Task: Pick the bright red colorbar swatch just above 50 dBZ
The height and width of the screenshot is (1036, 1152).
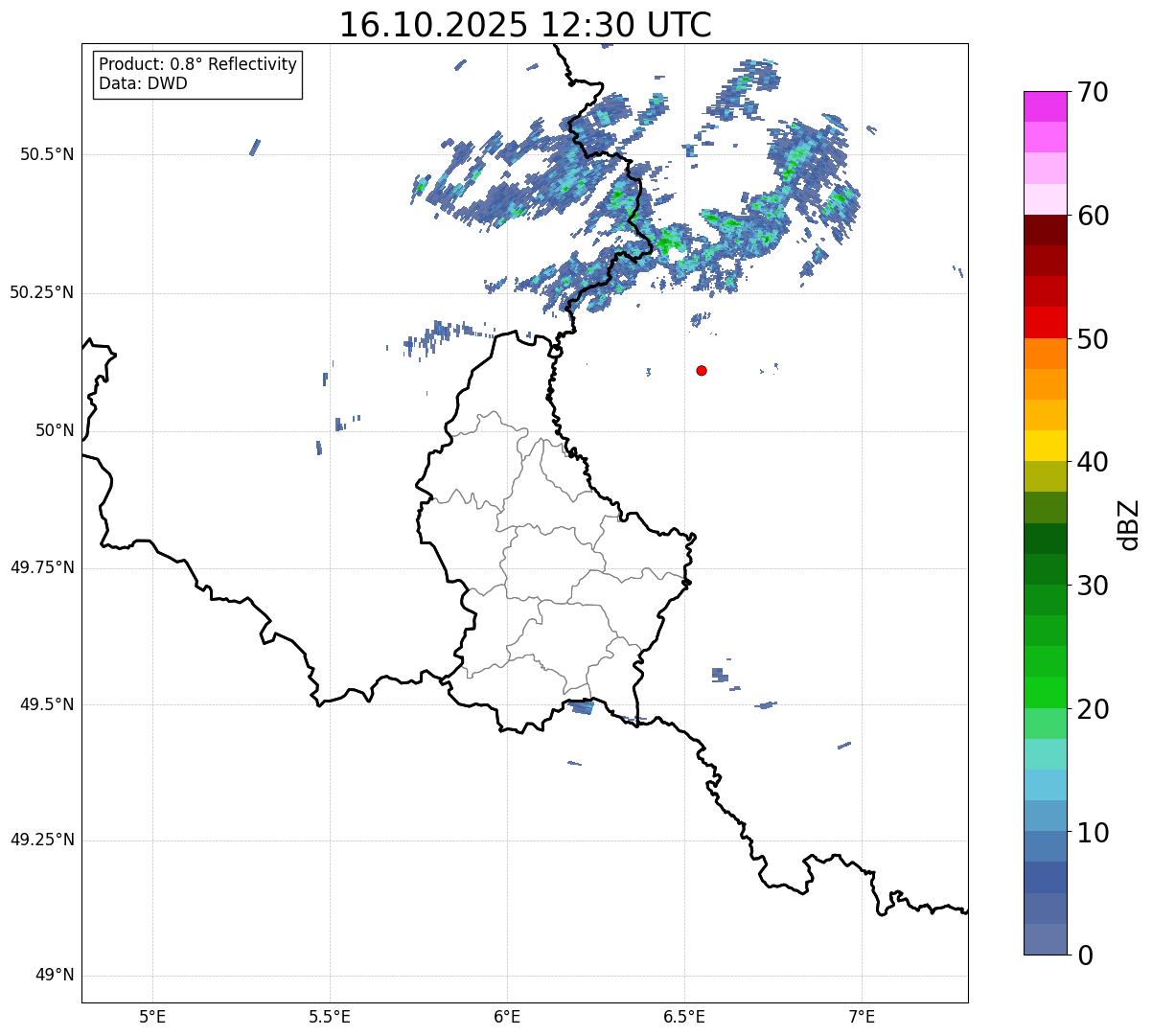Action: [1046, 323]
